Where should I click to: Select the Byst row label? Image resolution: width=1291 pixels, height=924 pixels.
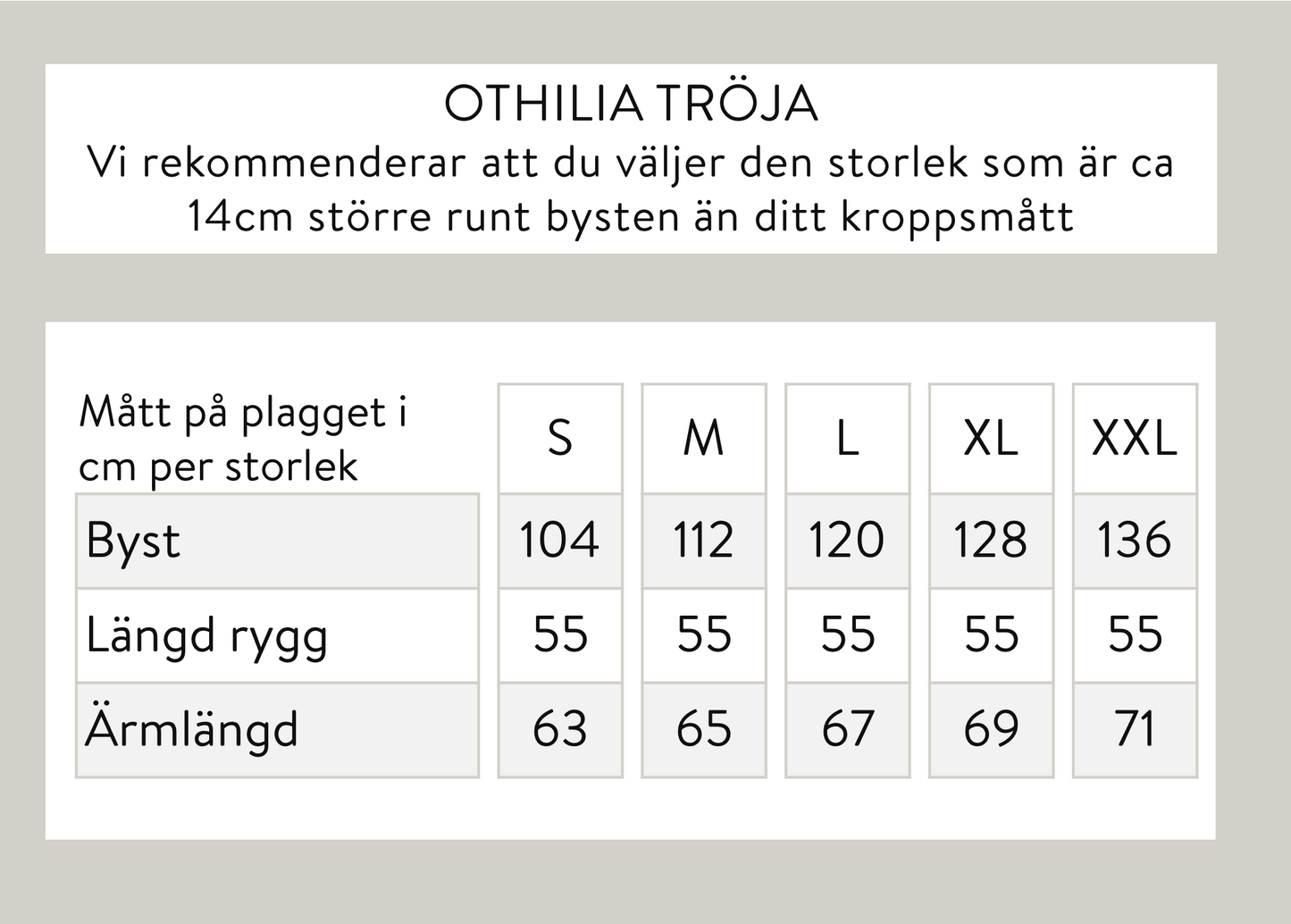(x=134, y=541)
